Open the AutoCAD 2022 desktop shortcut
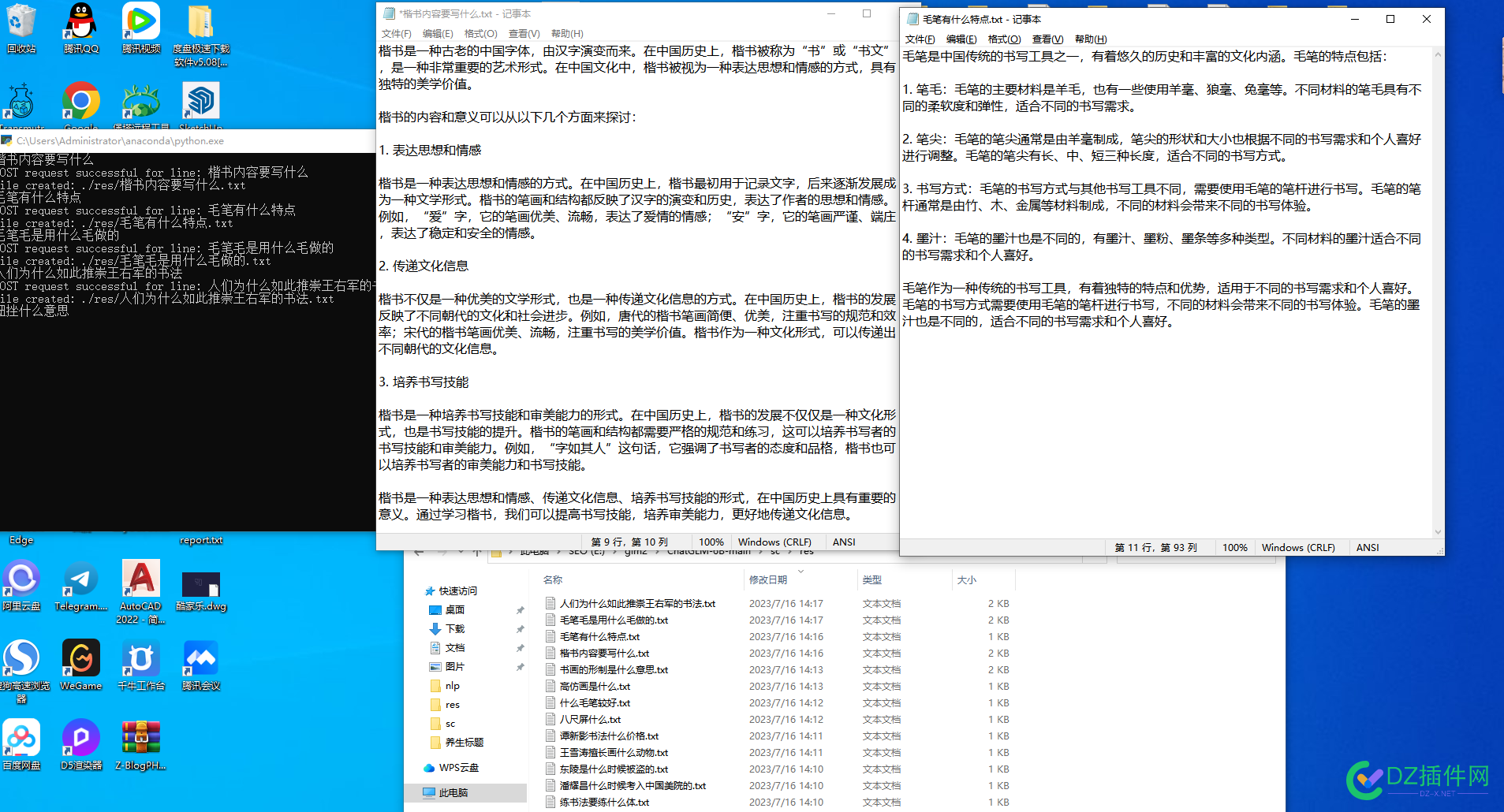 point(141,591)
